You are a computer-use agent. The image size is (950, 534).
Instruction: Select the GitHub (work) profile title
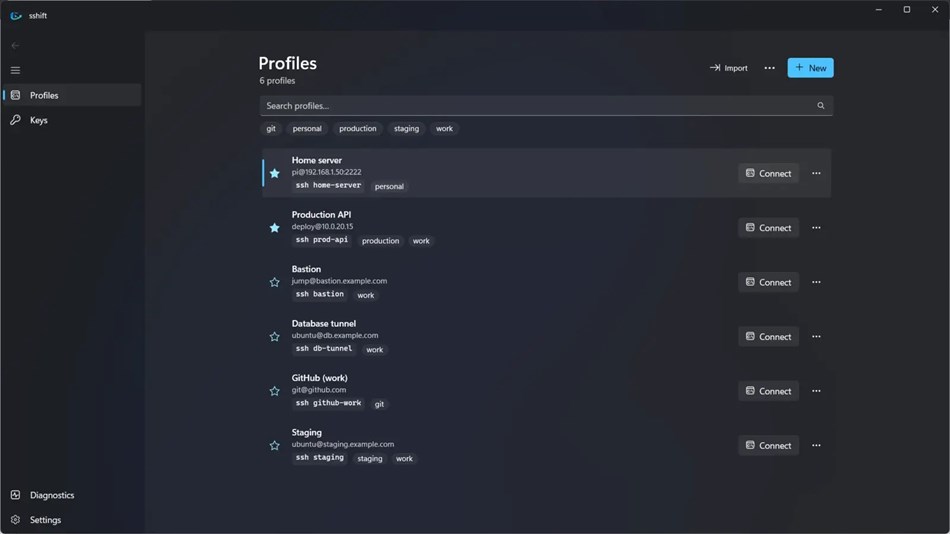[x=319, y=378]
